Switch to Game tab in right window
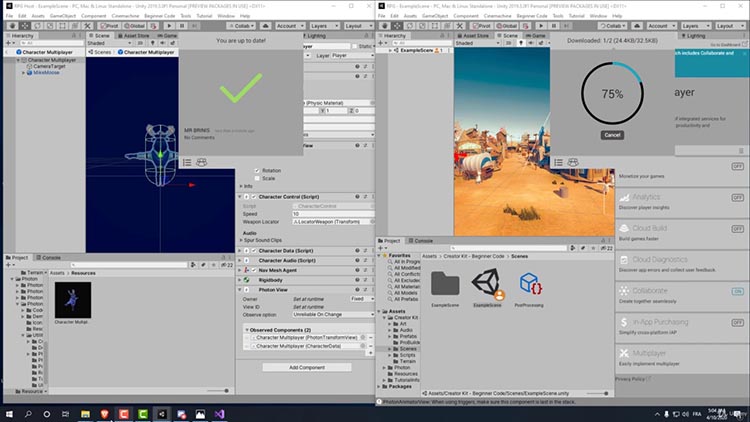The width and height of the screenshot is (750, 422). click(x=536, y=36)
